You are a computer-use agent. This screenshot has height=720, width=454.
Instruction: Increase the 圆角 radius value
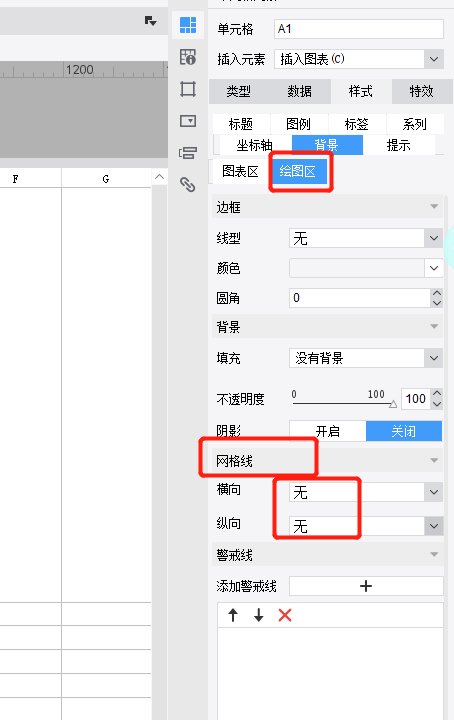(x=437, y=293)
